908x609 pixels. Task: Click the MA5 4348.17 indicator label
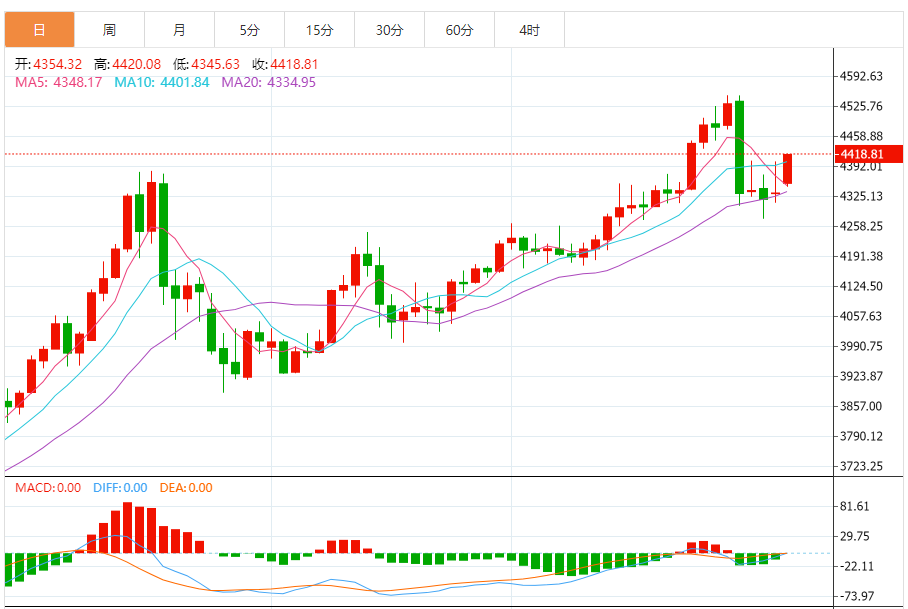pos(59,82)
